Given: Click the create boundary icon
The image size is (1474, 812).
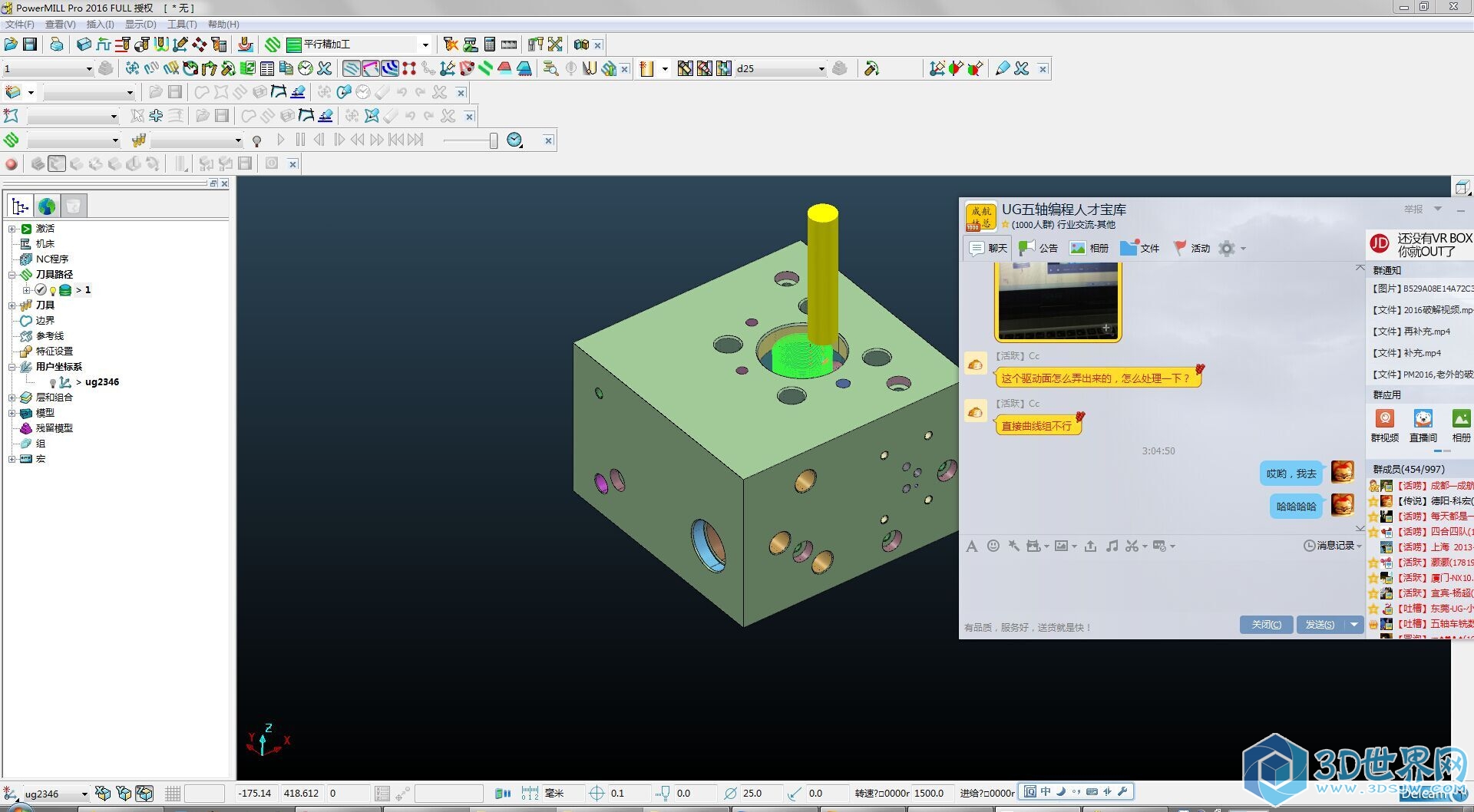Looking at the screenshot, I should (x=12, y=93).
